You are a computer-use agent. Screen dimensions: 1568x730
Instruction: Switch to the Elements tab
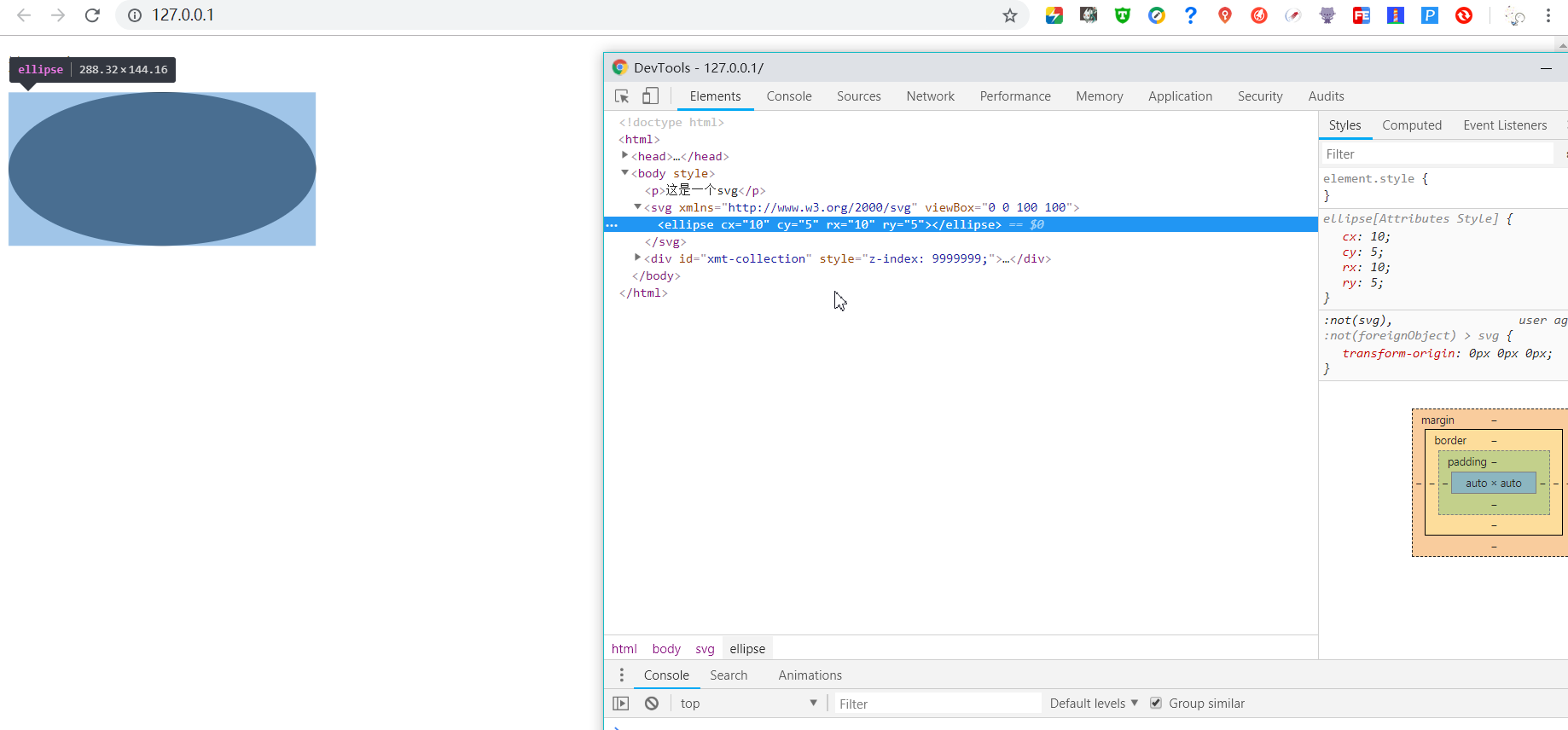coord(715,96)
